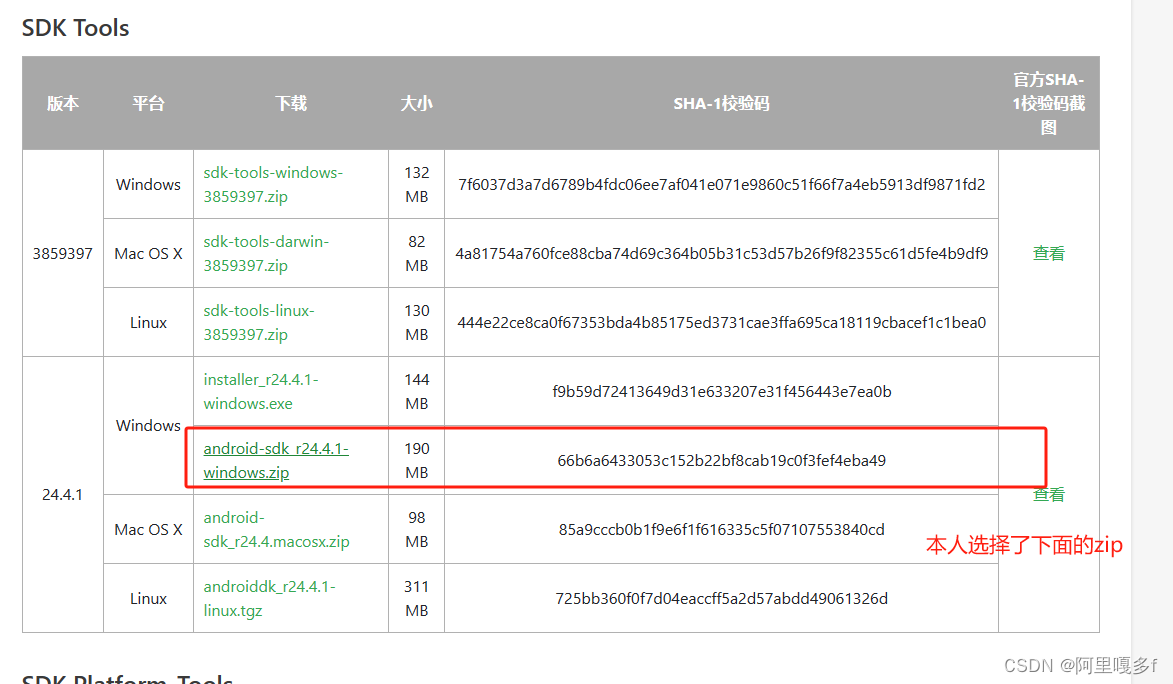The height and width of the screenshot is (684, 1173).
Task: Click Linux platform cell for 24.4.1
Action: [x=148, y=598]
